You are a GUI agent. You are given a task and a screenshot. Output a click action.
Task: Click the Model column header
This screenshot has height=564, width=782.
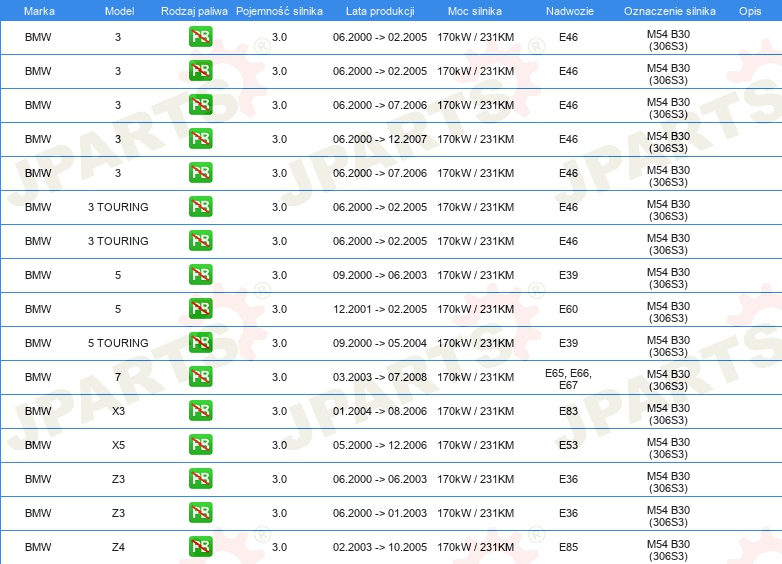point(119,11)
